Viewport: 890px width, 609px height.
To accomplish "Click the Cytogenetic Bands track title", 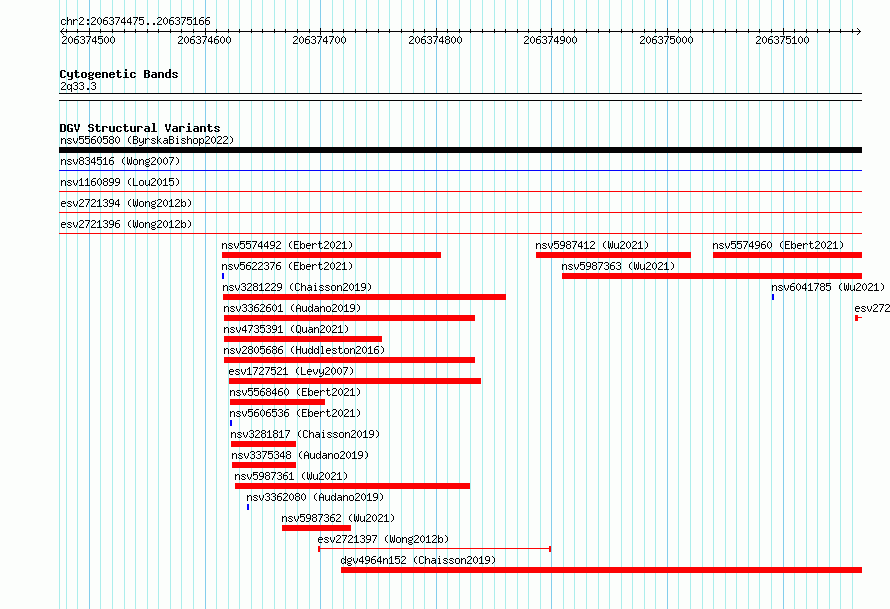I will click(x=119, y=74).
